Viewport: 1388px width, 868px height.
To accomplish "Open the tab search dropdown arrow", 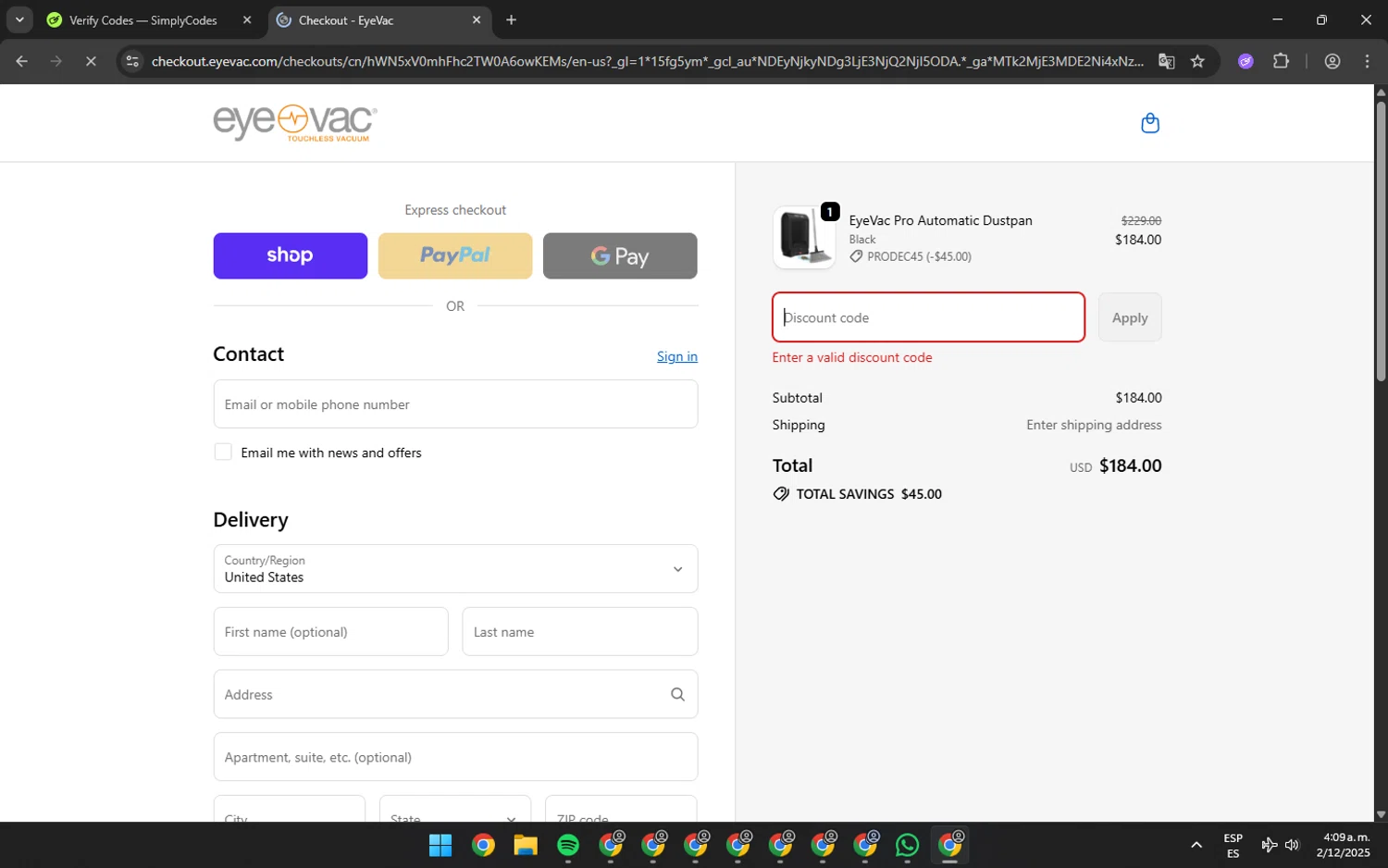I will (19, 19).
